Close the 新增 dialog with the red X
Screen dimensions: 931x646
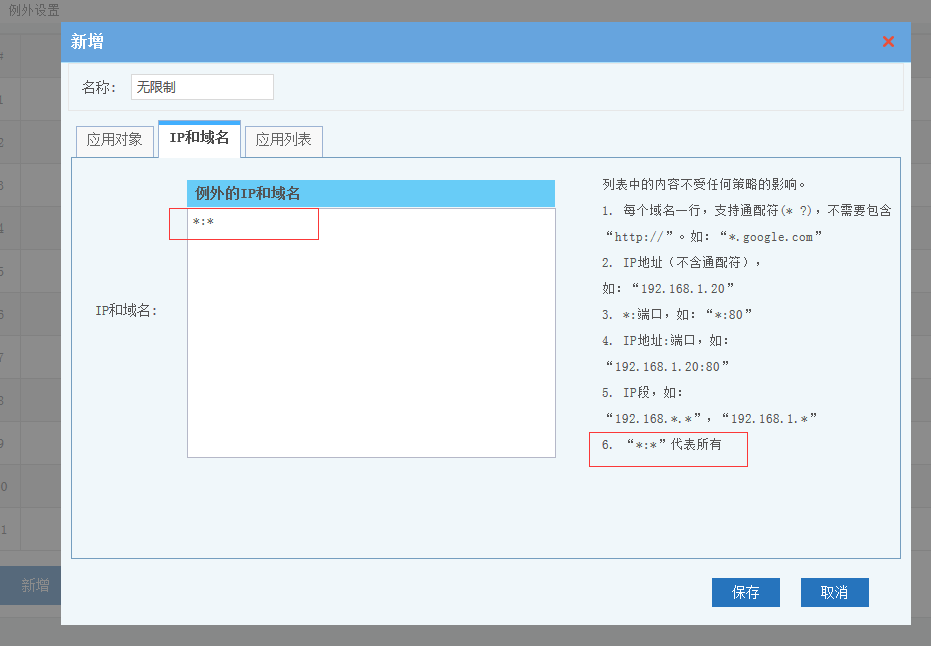888,42
